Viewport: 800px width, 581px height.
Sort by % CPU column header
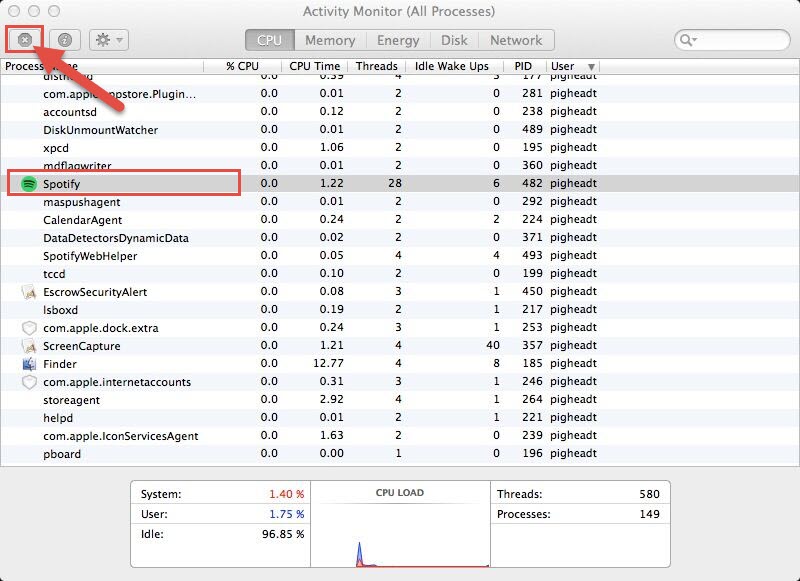243,66
